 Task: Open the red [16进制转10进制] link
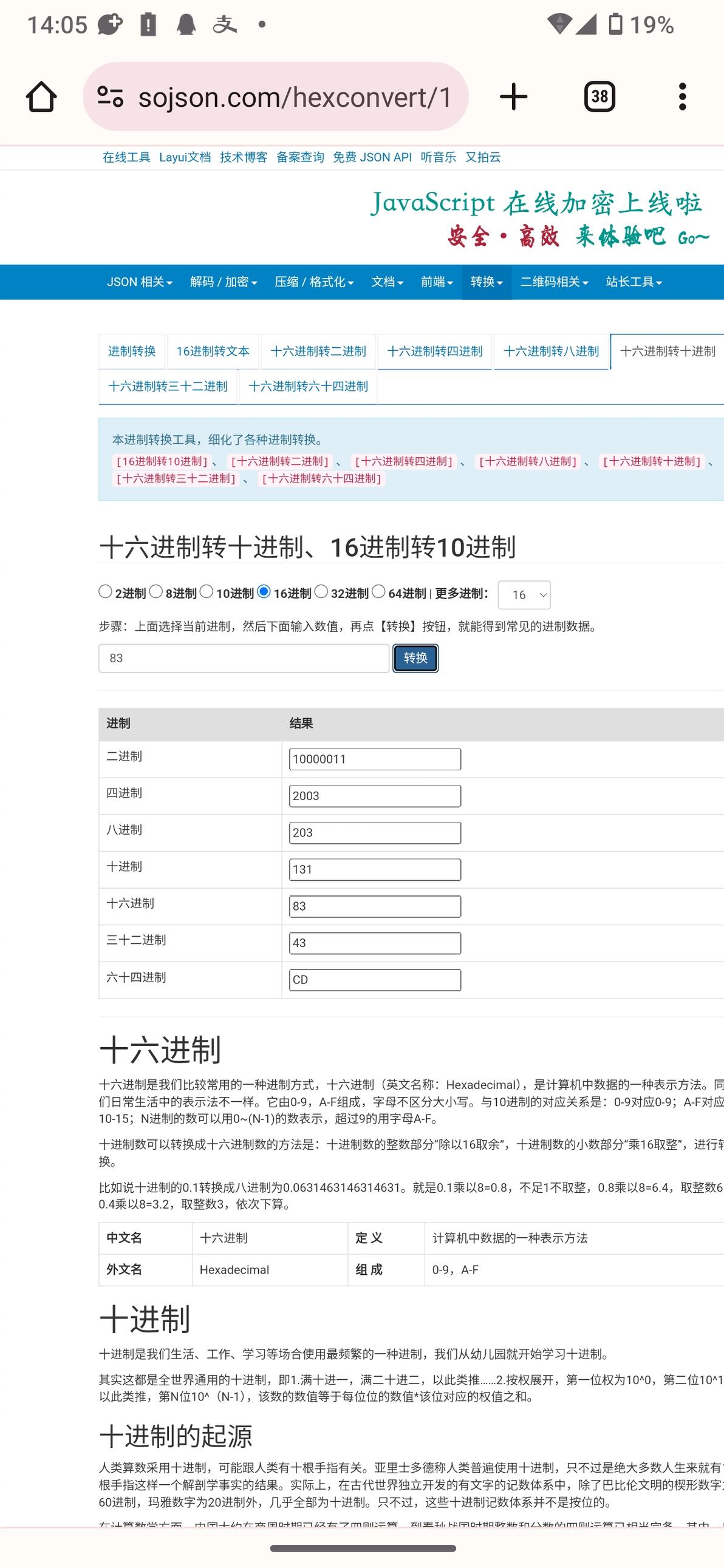coord(162,461)
